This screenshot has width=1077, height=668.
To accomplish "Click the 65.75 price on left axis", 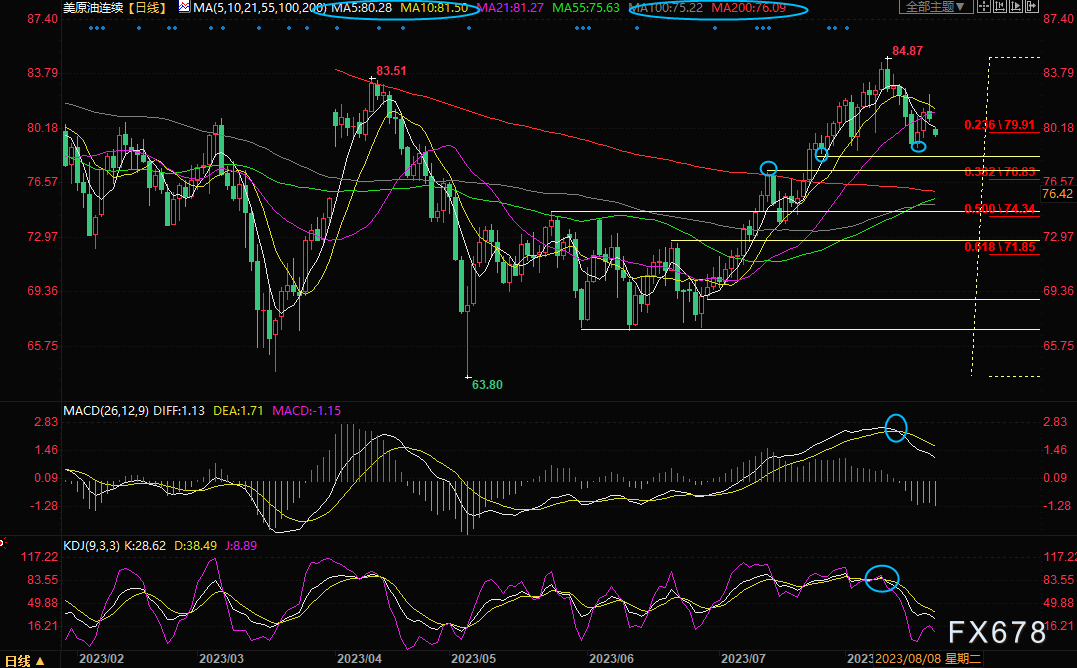I will coord(43,345).
